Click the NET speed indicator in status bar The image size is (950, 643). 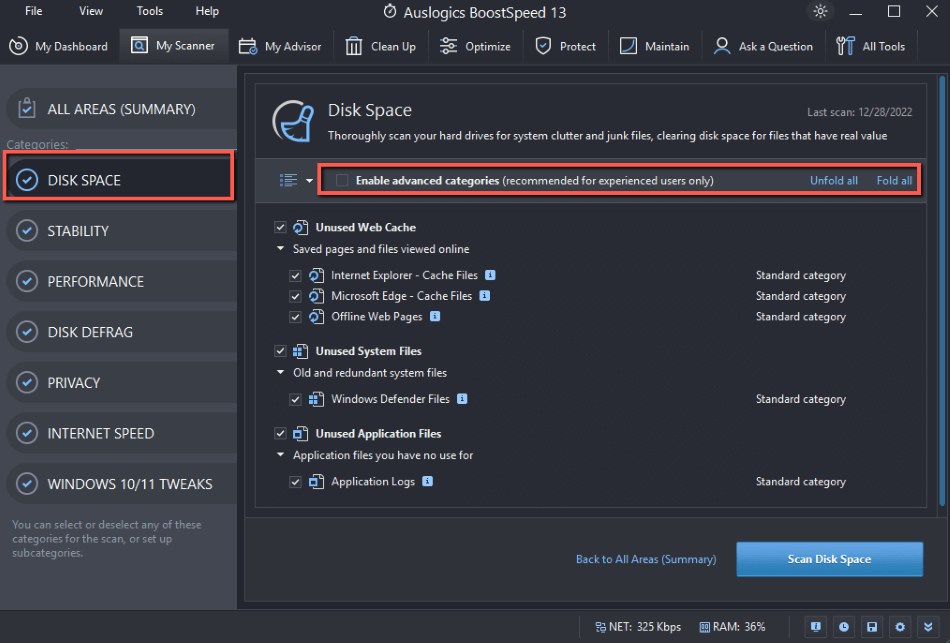point(638,627)
